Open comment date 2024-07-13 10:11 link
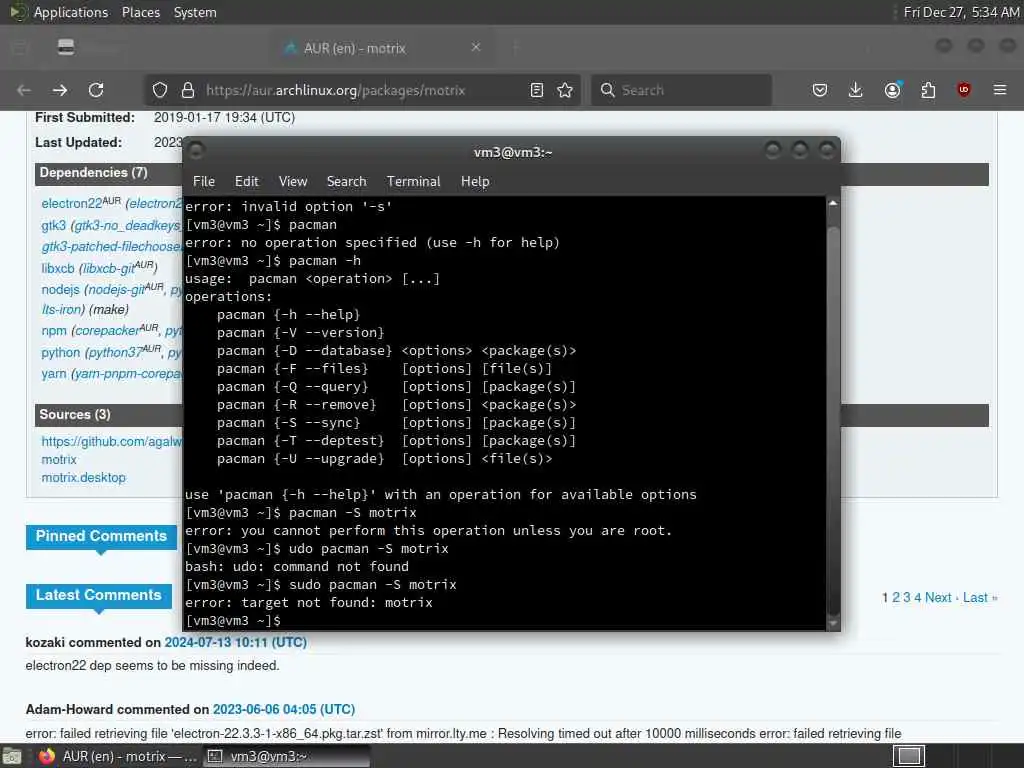1024x768 pixels. tap(235, 643)
